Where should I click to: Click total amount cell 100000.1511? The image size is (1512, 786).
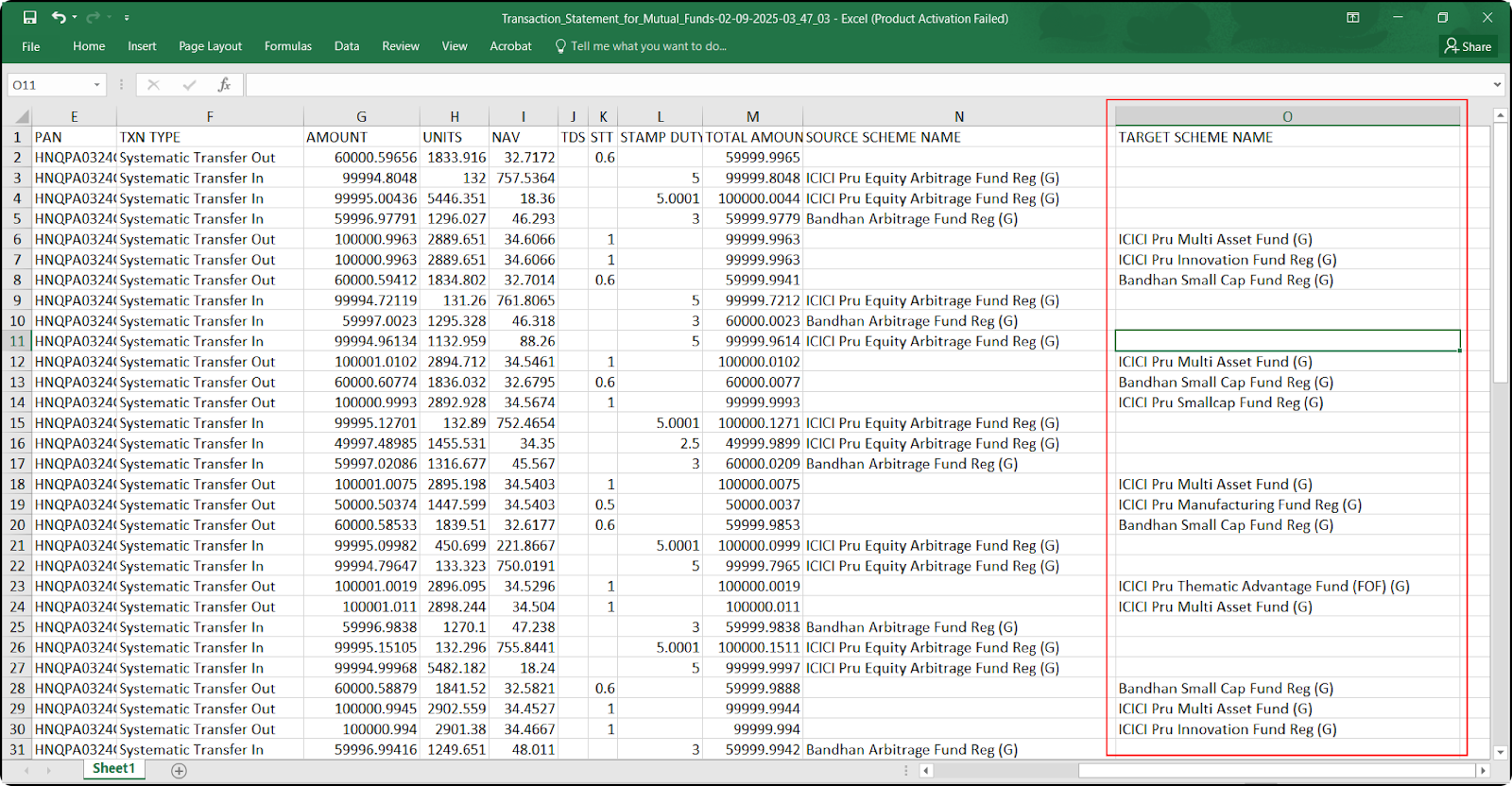click(x=753, y=647)
